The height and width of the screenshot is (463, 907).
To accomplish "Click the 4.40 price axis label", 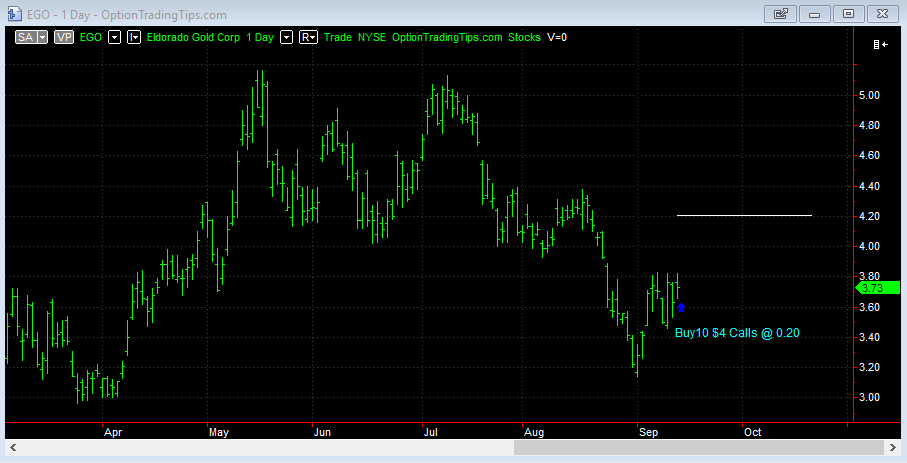I will pos(869,186).
